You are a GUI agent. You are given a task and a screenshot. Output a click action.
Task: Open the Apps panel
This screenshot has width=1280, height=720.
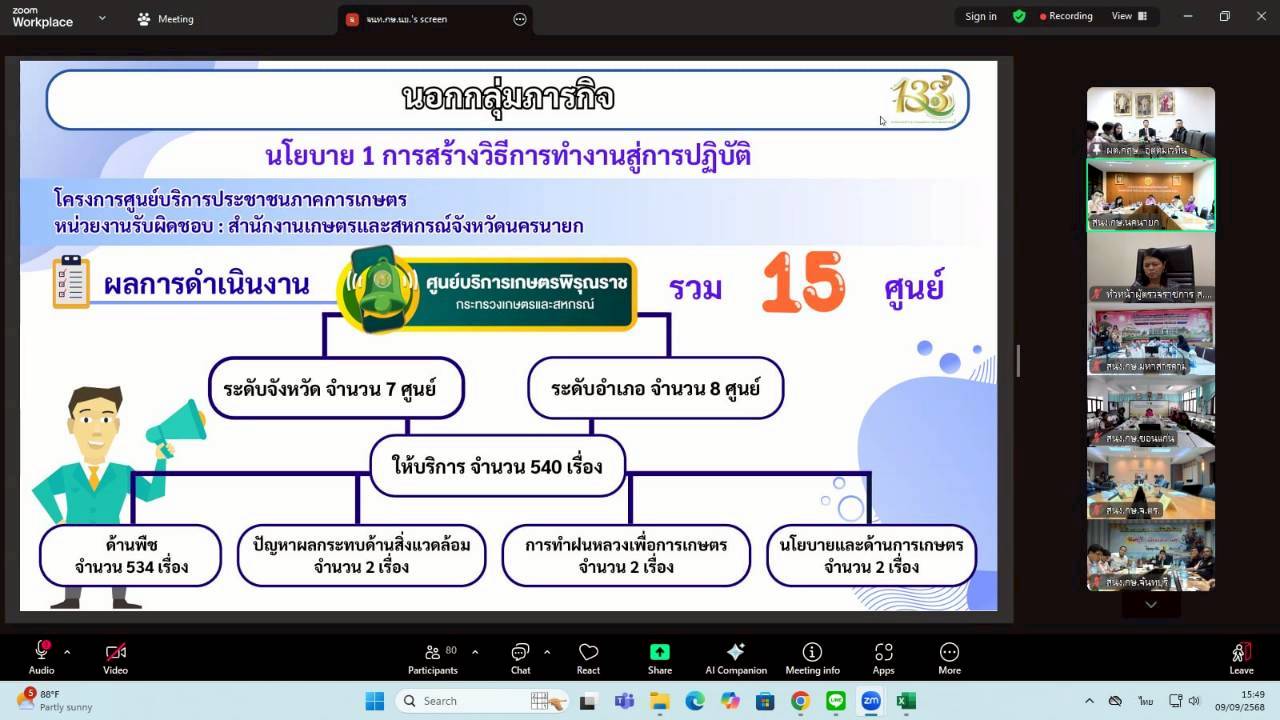[x=883, y=657]
